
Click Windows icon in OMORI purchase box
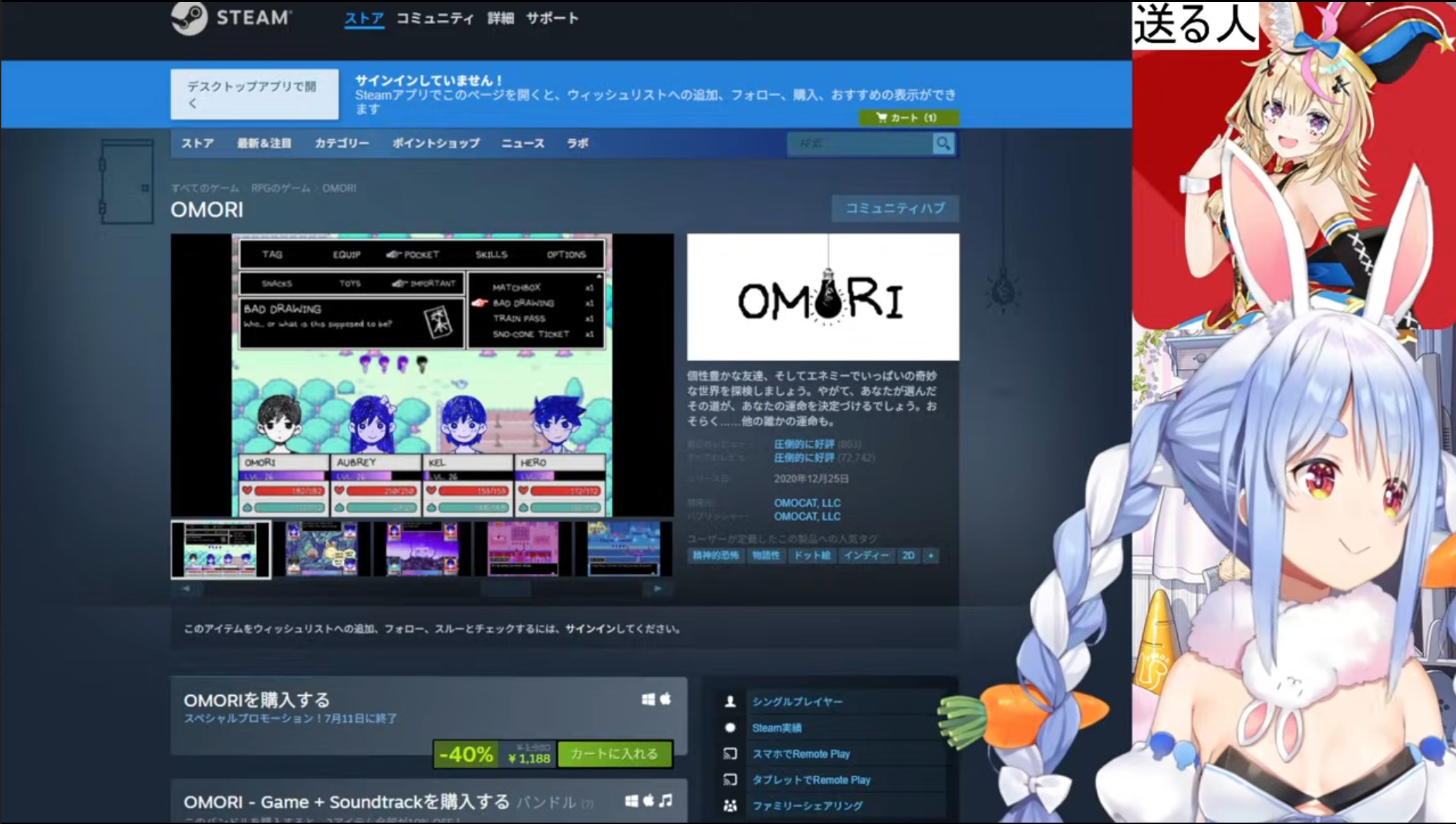(647, 699)
